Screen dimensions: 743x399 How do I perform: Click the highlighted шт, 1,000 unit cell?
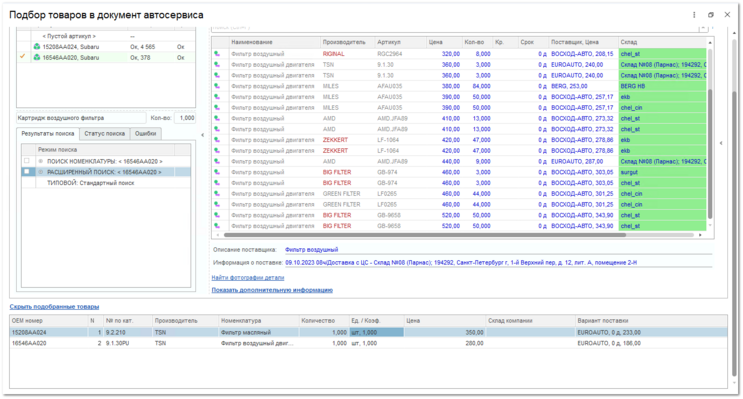click(x=377, y=333)
